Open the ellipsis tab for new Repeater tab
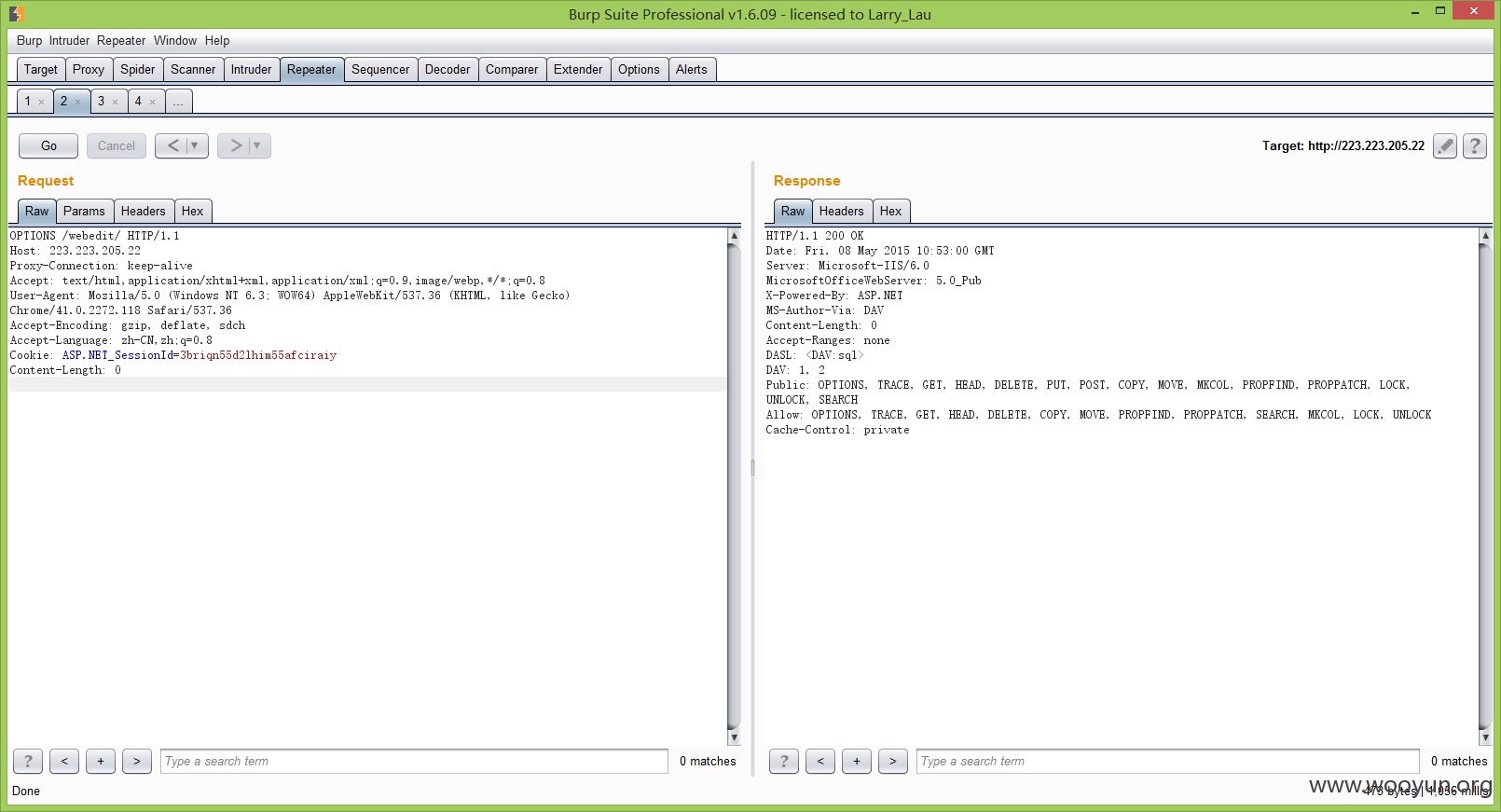Screen dimensions: 1501x812 (x=178, y=102)
